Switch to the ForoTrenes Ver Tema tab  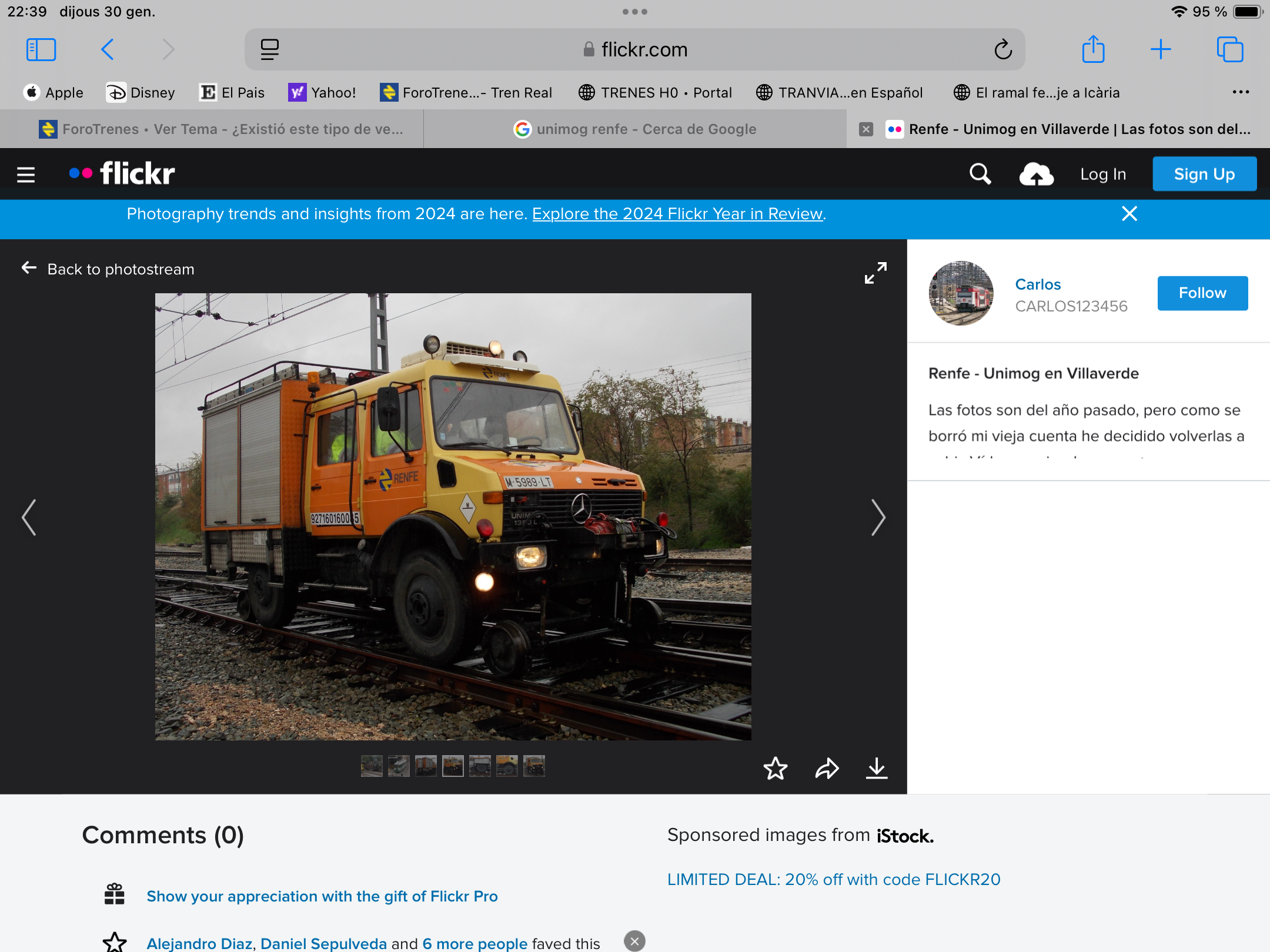212,129
